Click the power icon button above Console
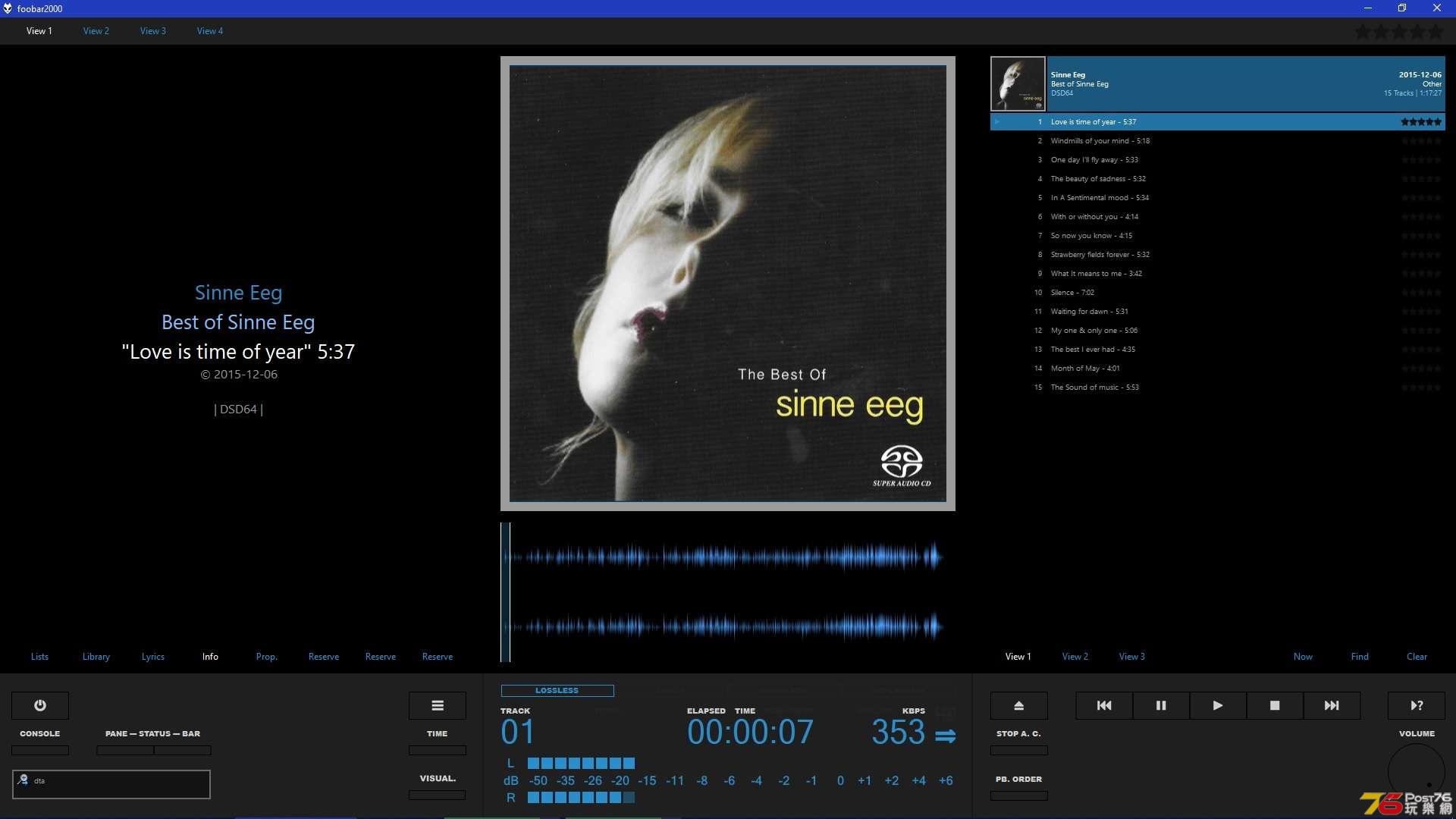The width and height of the screenshot is (1456, 819). click(40, 705)
